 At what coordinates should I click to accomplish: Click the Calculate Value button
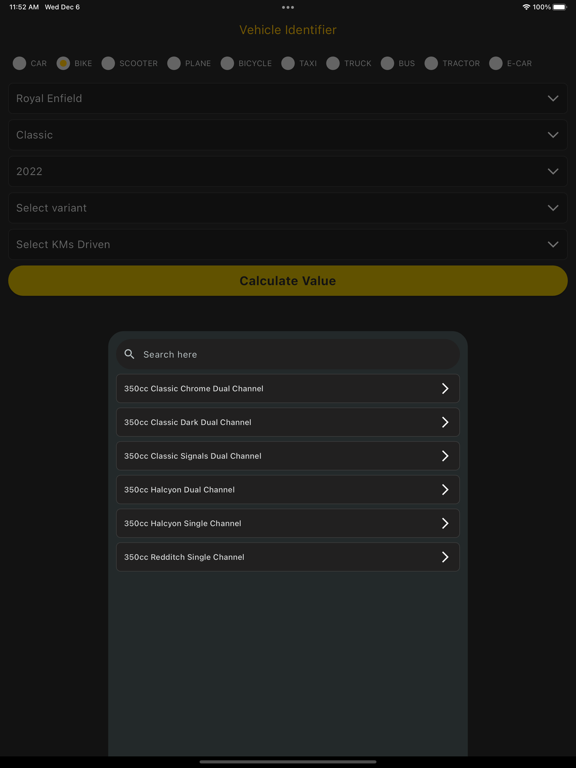point(288,281)
